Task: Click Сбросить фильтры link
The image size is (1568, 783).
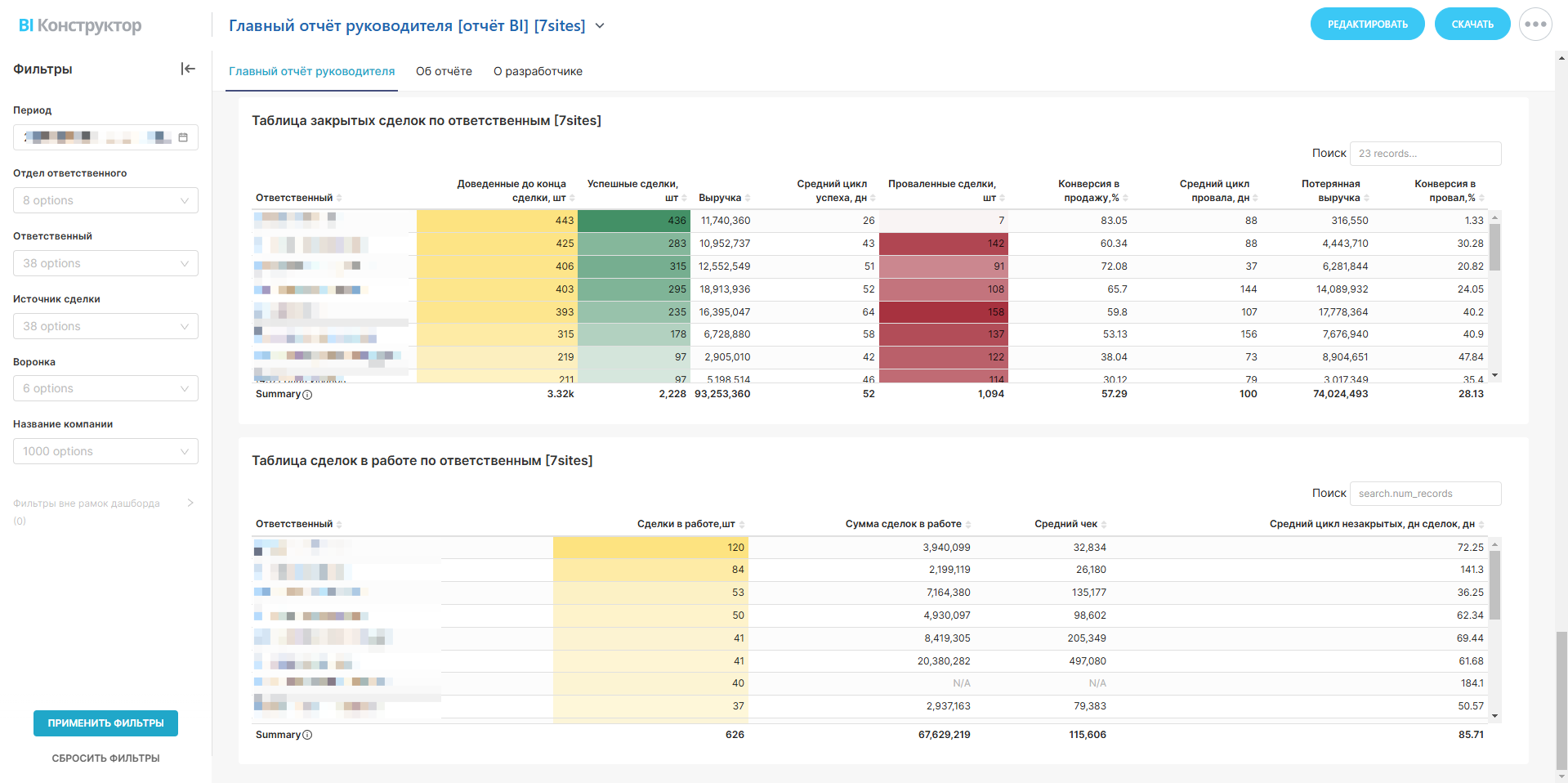Action: click(105, 758)
